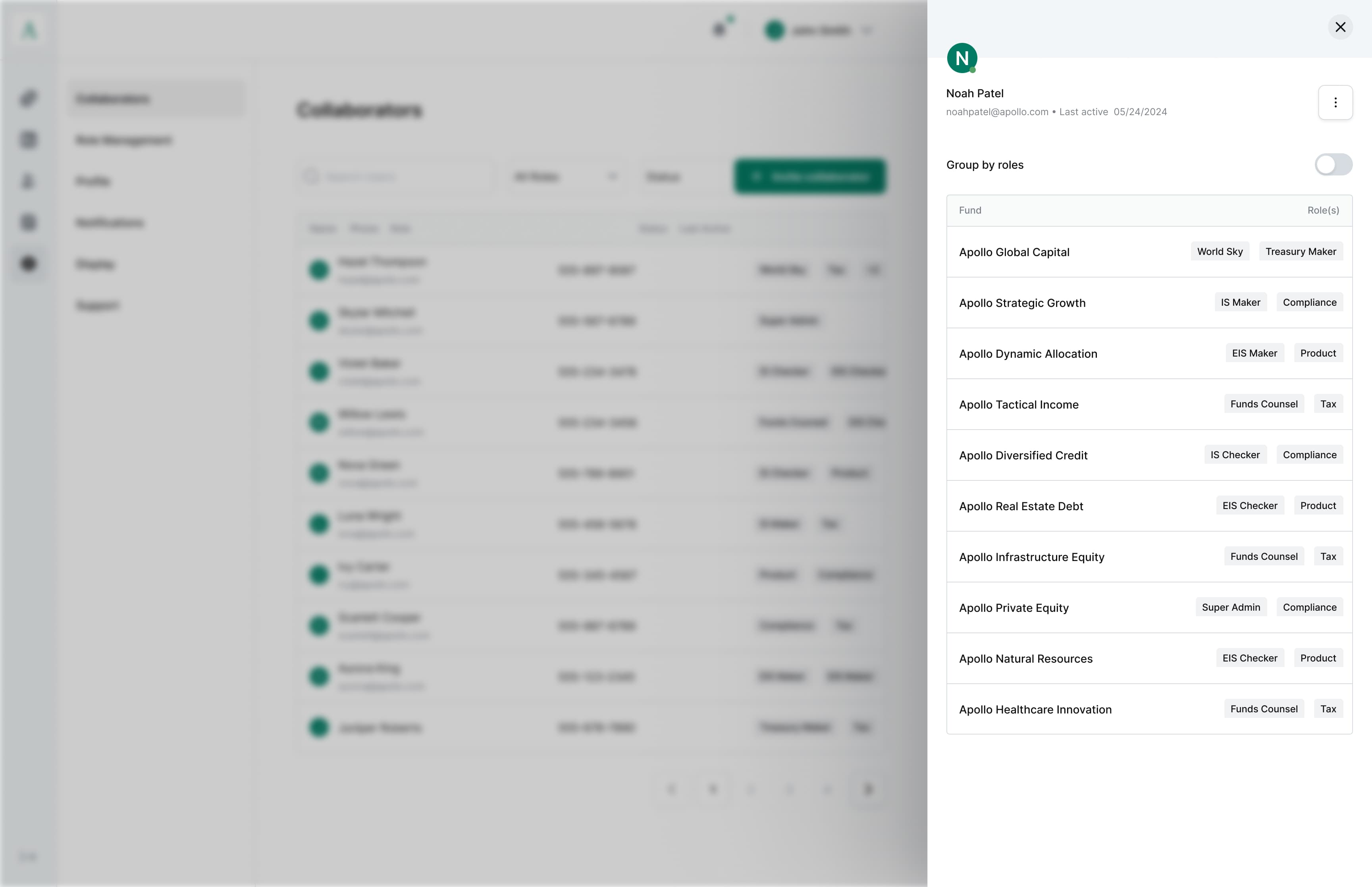Enable the Group by roles toggle
1372x887 pixels.
tap(1333, 165)
